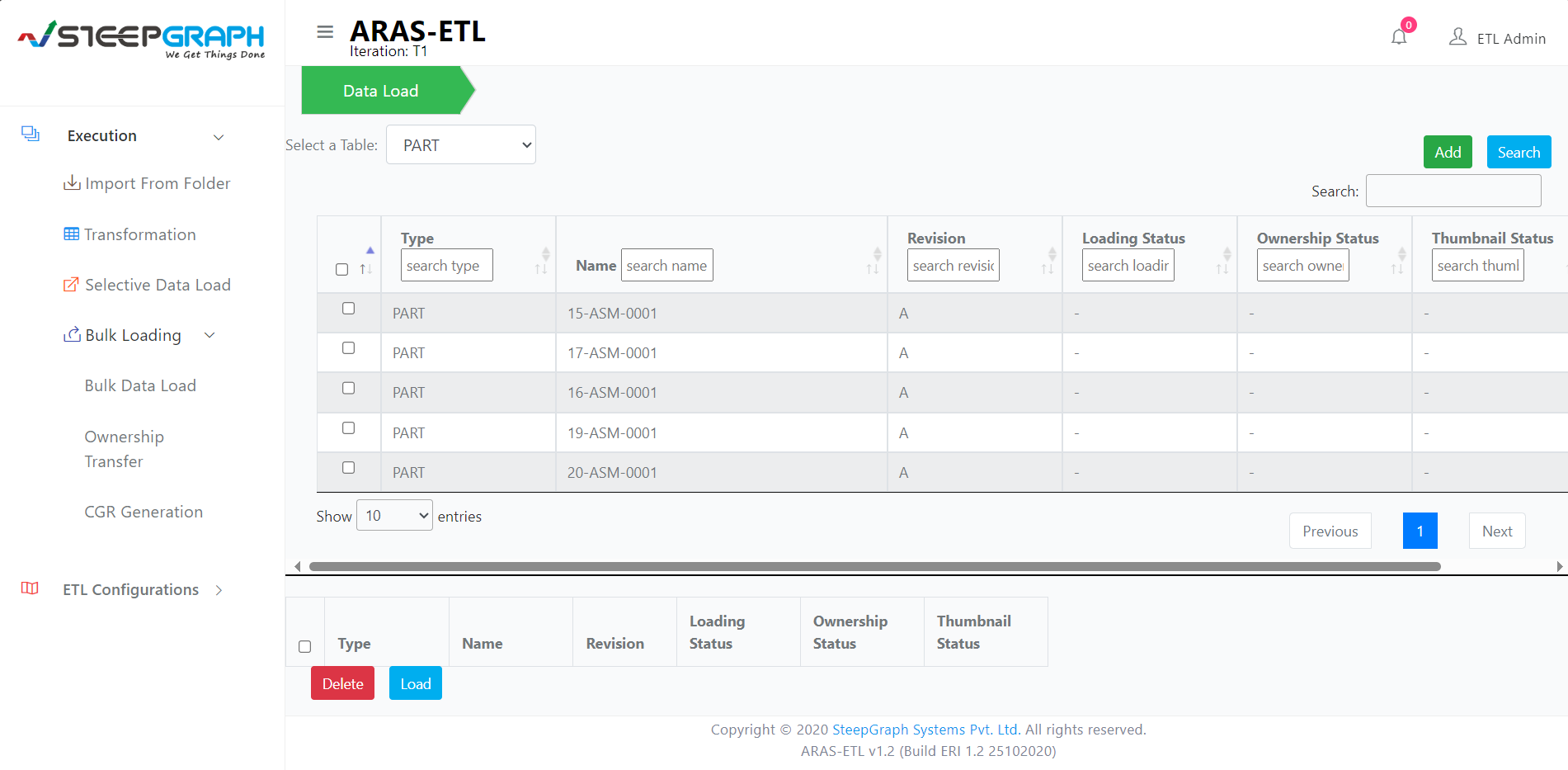Check the checkbox for row 20-ASM-0001
The height and width of the screenshot is (770, 1568).
click(x=348, y=467)
